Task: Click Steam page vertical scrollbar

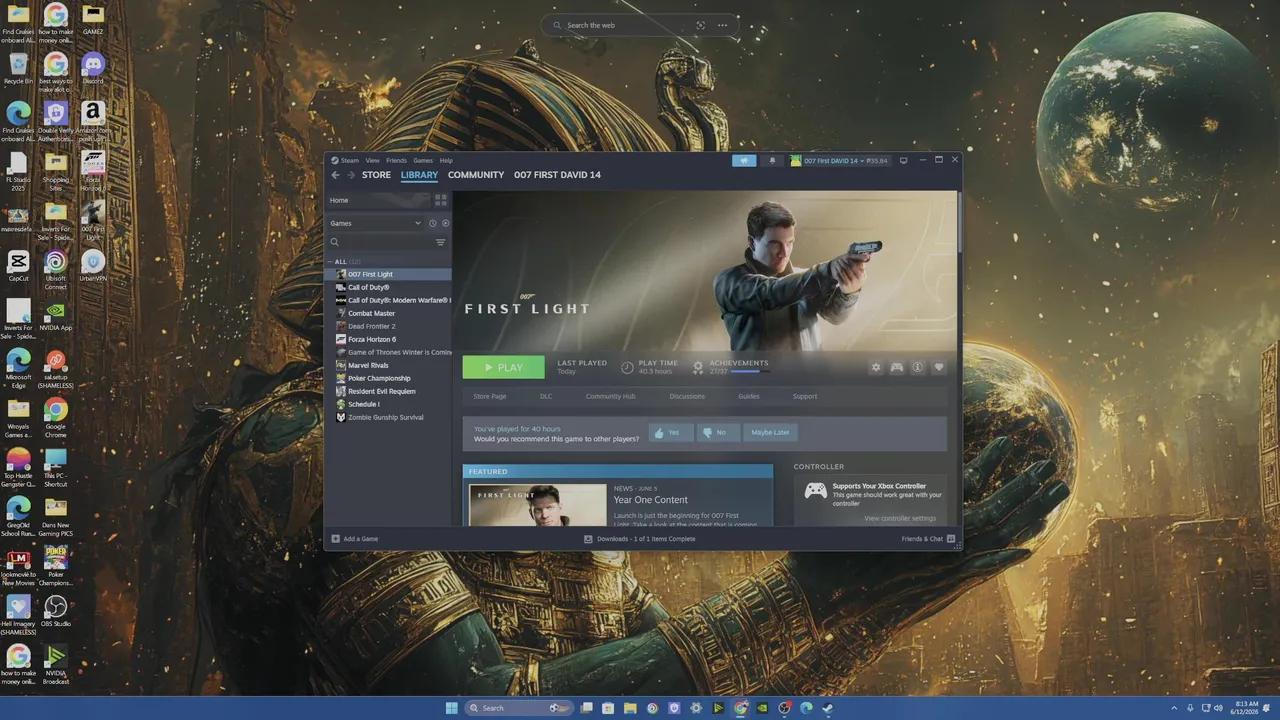Action: point(958,222)
